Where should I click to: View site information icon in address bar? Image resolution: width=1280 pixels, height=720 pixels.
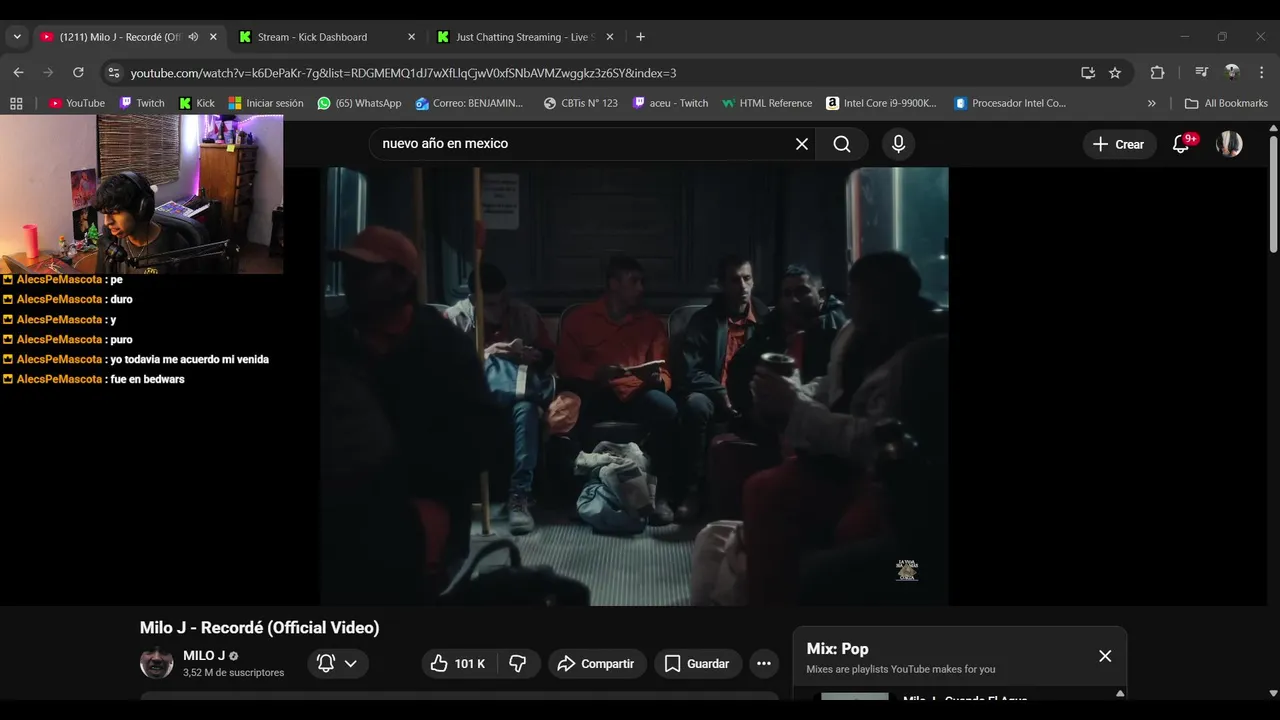[x=114, y=72]
